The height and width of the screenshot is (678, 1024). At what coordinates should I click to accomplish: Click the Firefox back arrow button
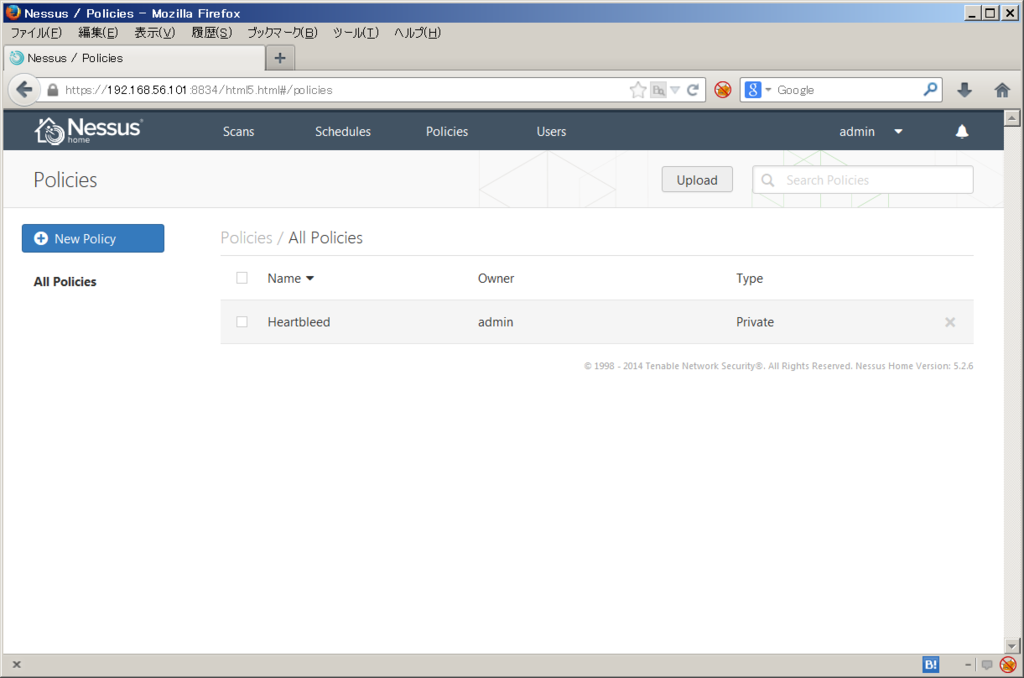coord(24,89)
